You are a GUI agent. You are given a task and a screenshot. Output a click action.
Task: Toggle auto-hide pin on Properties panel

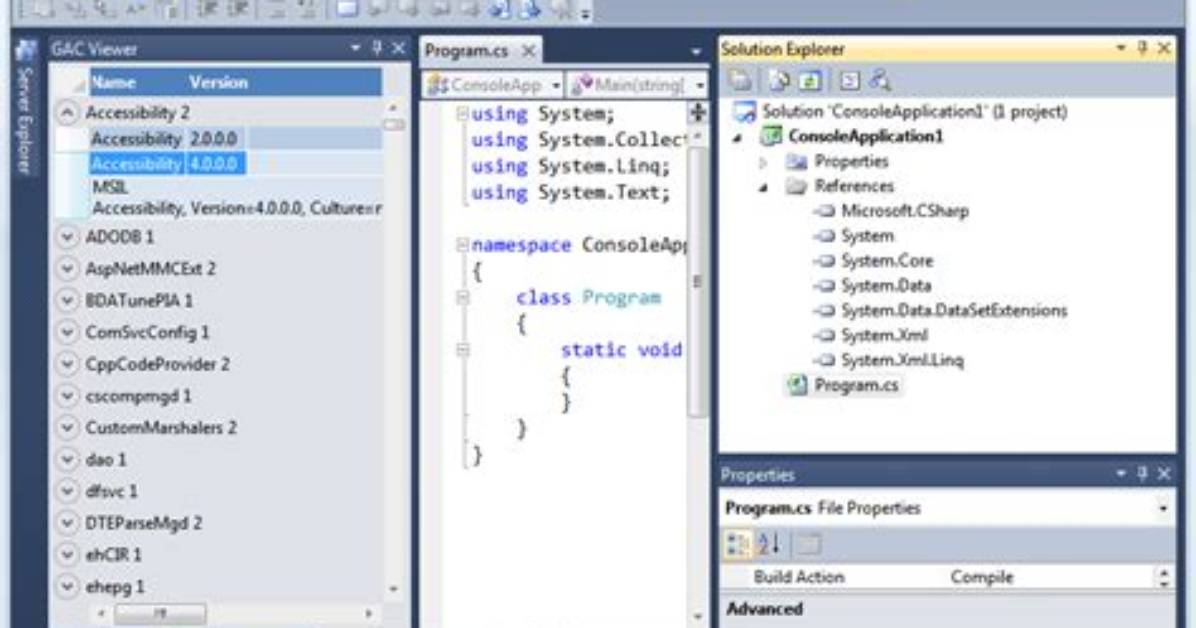1142,474
